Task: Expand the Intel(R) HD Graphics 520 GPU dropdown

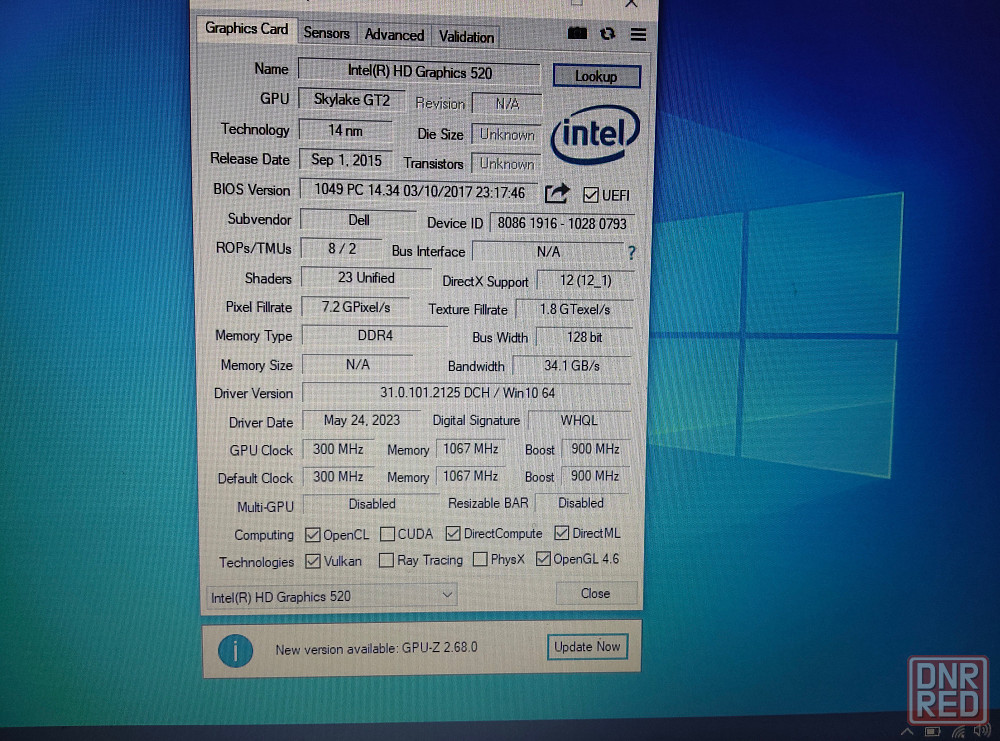Action: [332, 597]
